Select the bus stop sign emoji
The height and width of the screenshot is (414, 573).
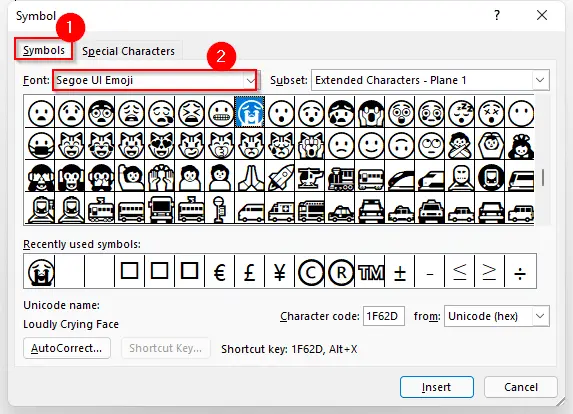coord(219,209)
